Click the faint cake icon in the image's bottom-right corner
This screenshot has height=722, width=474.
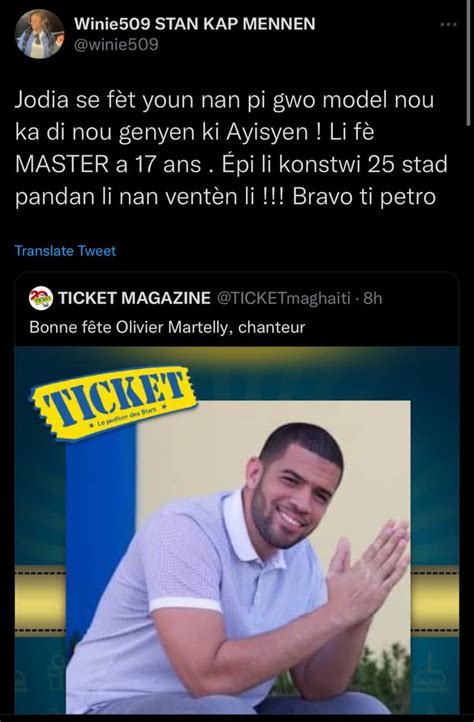tap(430, 676)
